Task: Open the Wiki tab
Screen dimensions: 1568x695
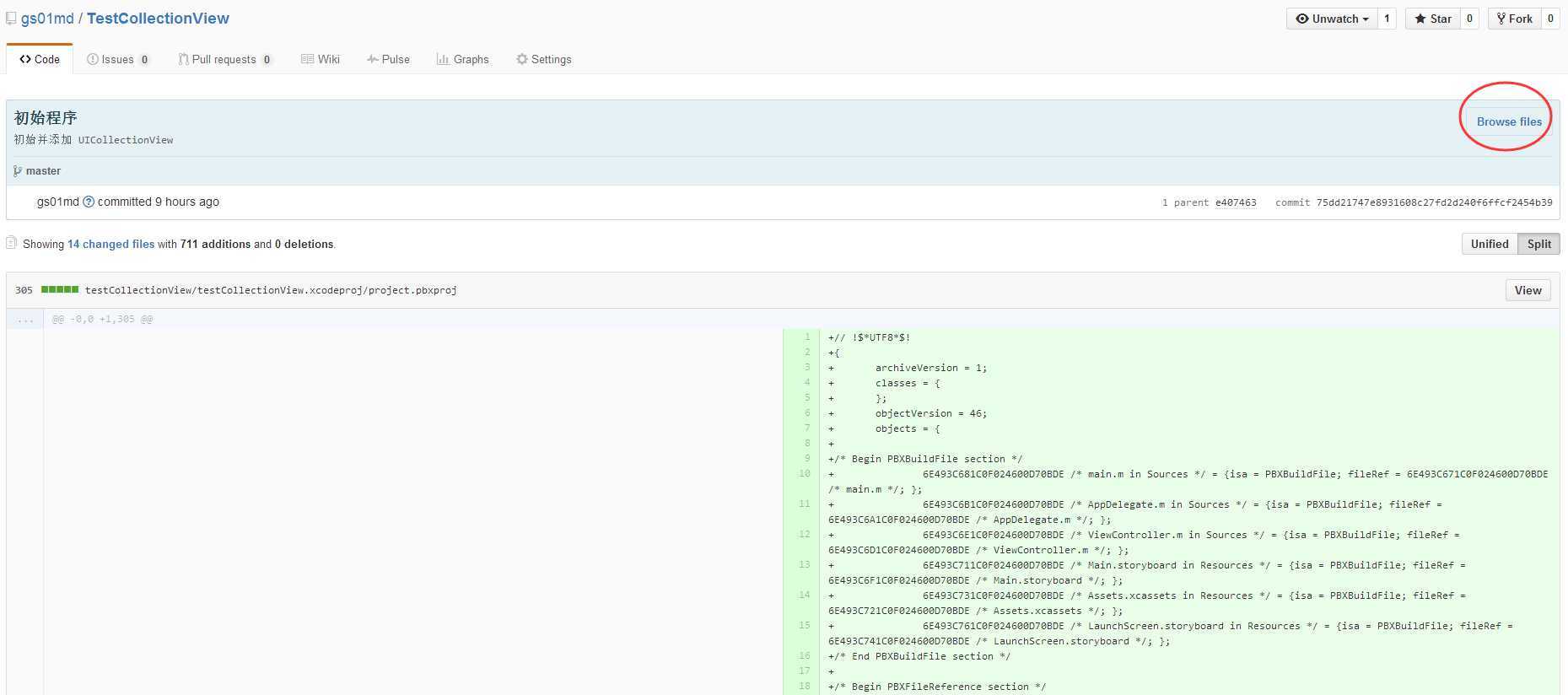Action: tap(321, 59)
